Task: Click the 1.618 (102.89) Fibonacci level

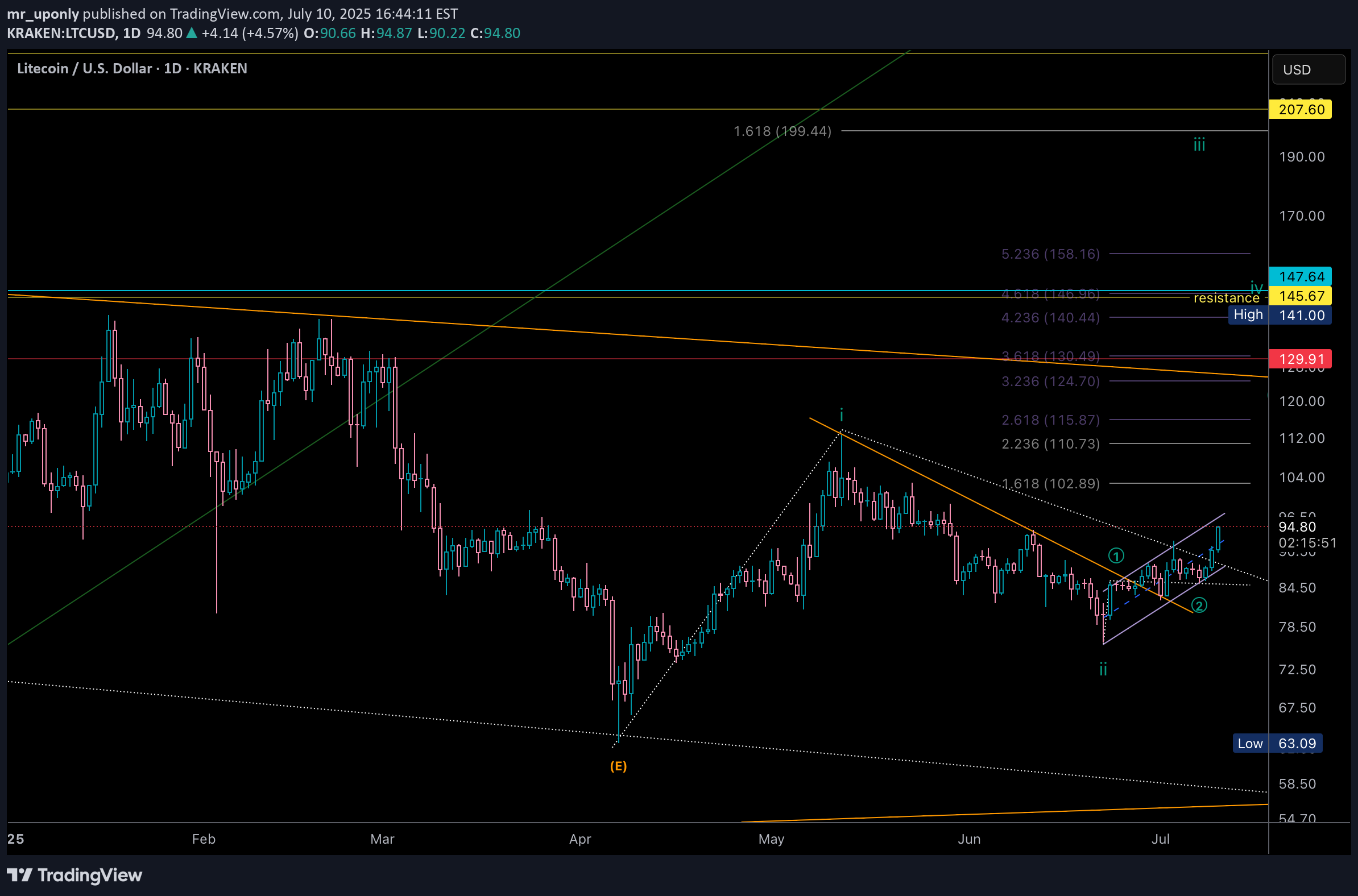Action: click(x=1050, y=484)
